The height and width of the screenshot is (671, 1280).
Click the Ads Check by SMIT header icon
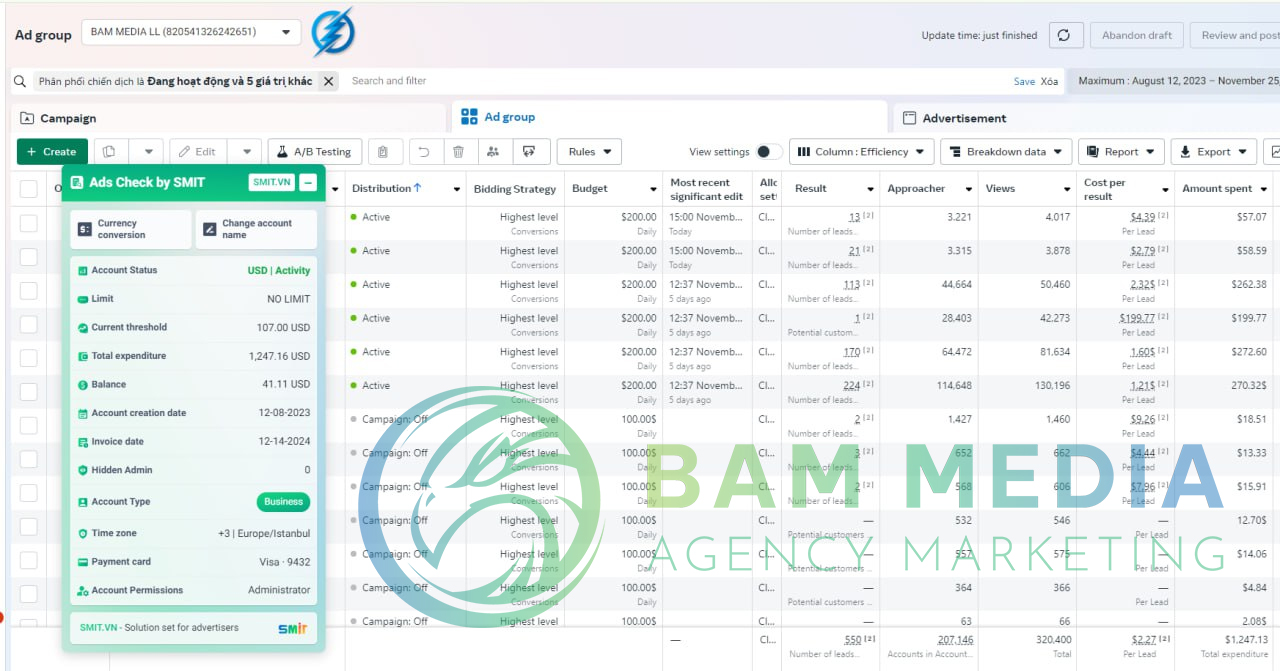click(77, 183)
